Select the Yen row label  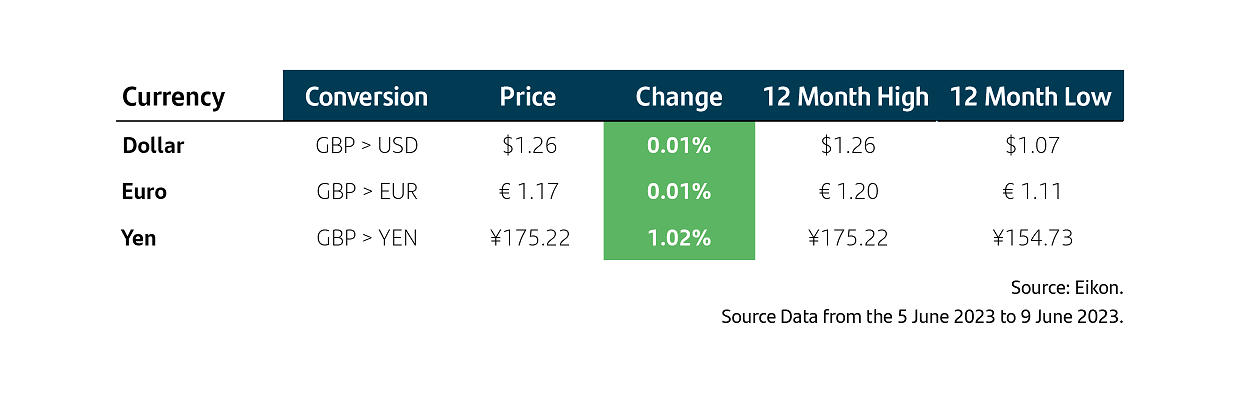click(139, 238)
